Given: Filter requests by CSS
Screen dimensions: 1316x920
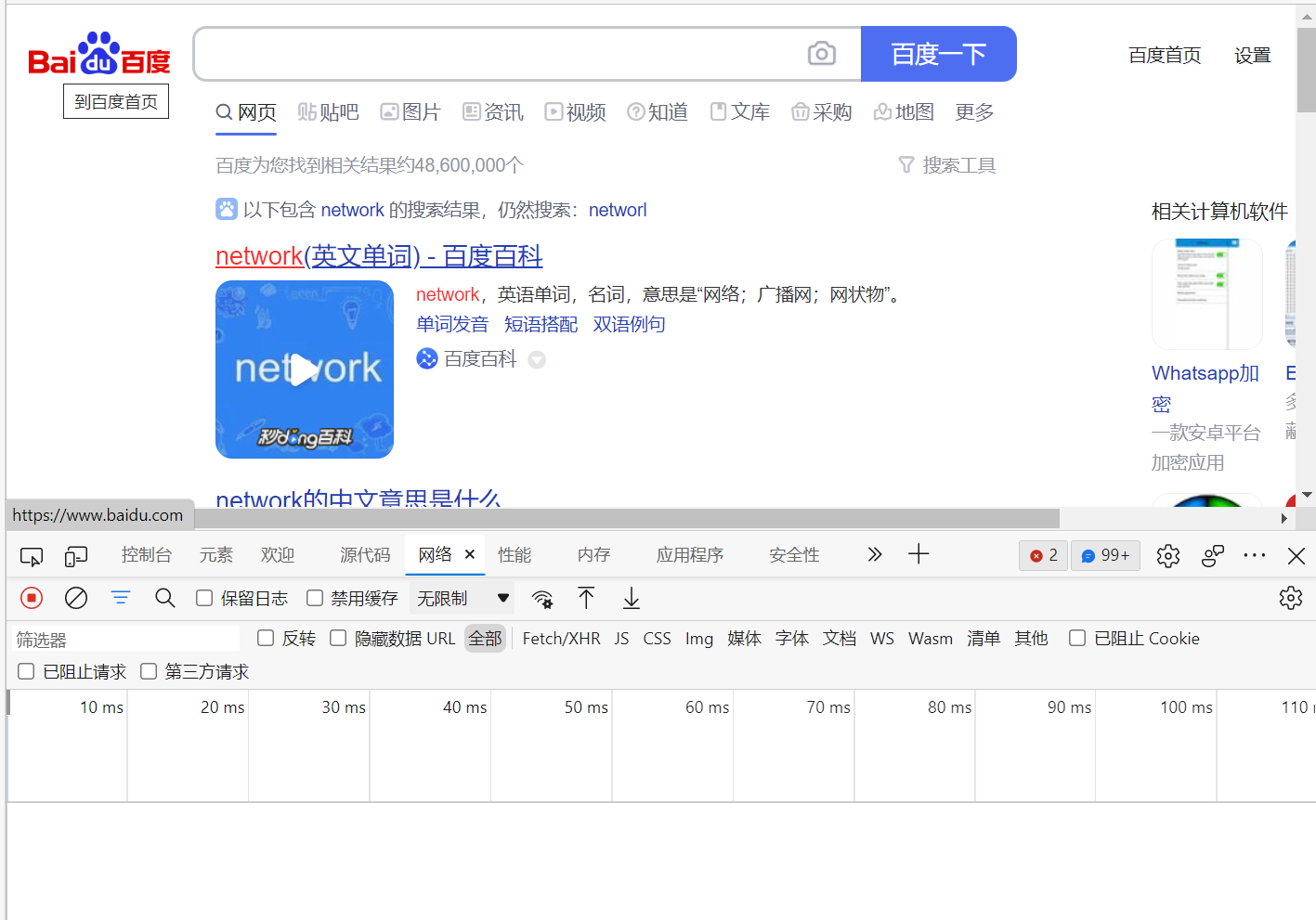Looking at the screenshot, I should click(657, 639).
